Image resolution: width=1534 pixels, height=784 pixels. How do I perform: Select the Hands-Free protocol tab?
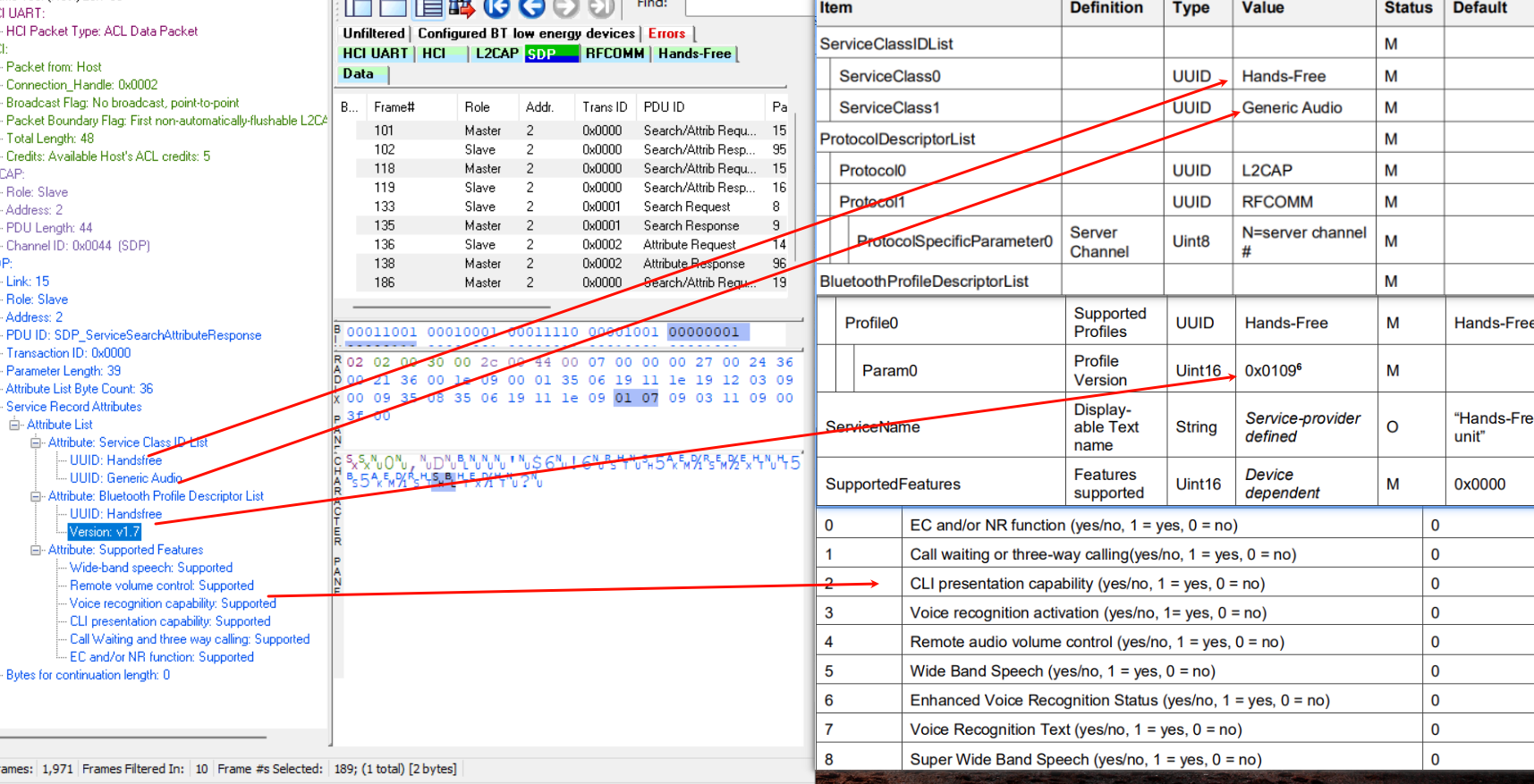[695, 54]
